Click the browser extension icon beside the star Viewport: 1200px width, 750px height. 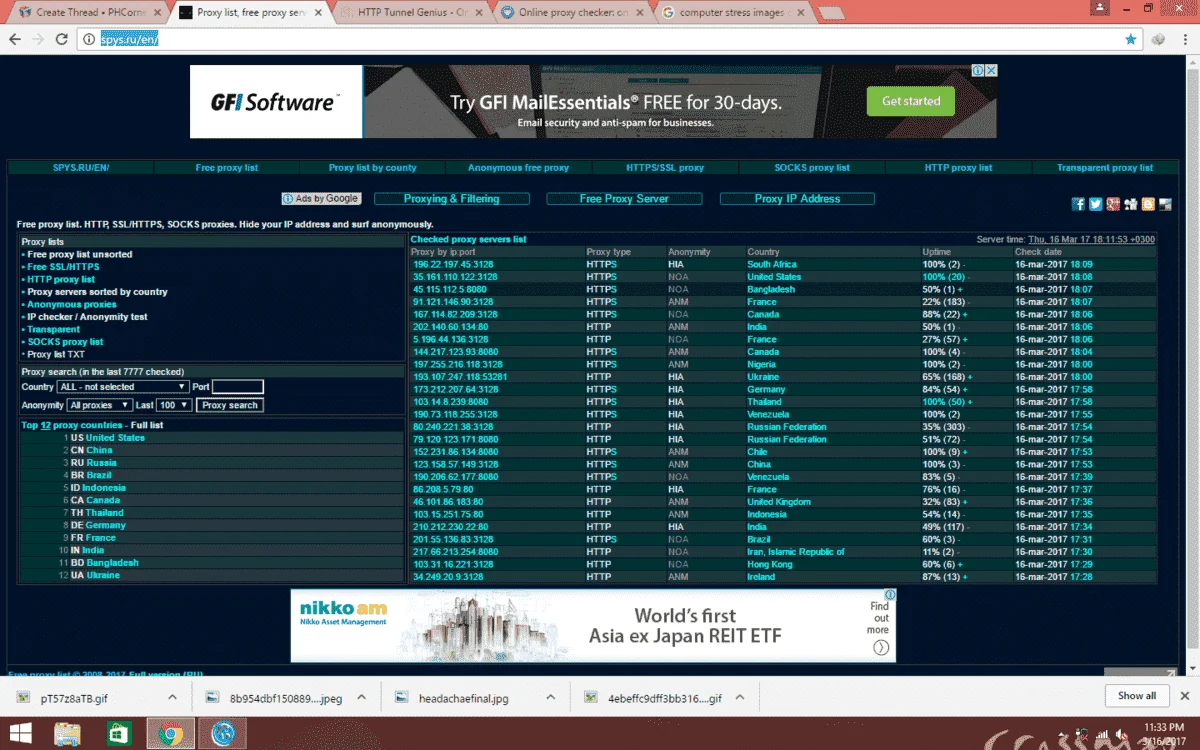1158,39
